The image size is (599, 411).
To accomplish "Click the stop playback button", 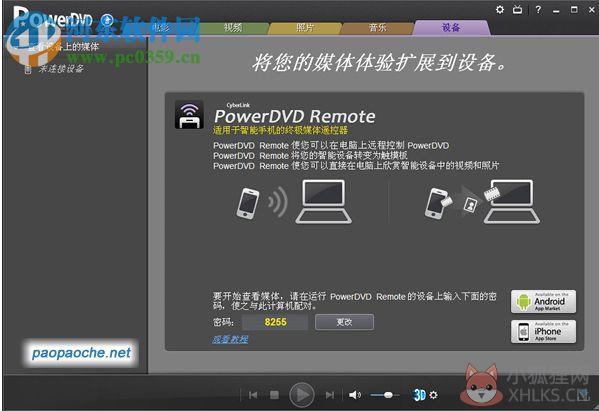I will point(274,395).
